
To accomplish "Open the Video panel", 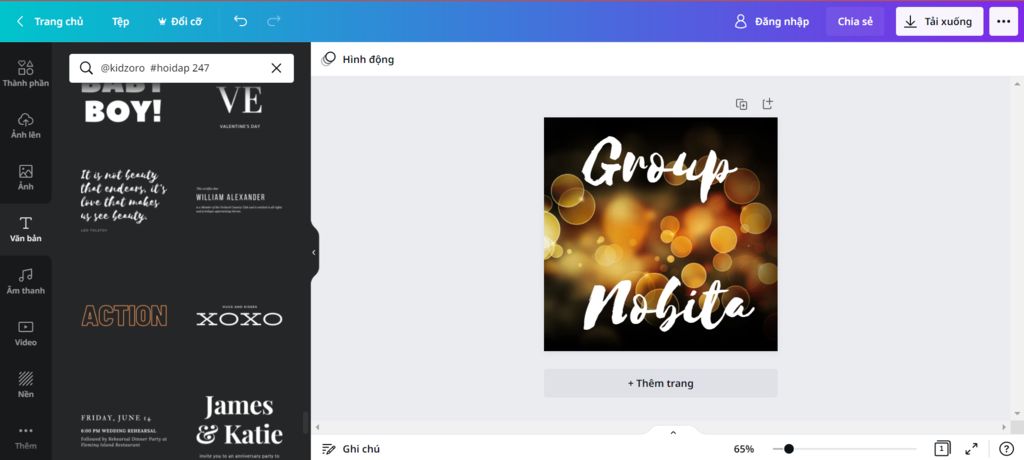I will (25, 333).
